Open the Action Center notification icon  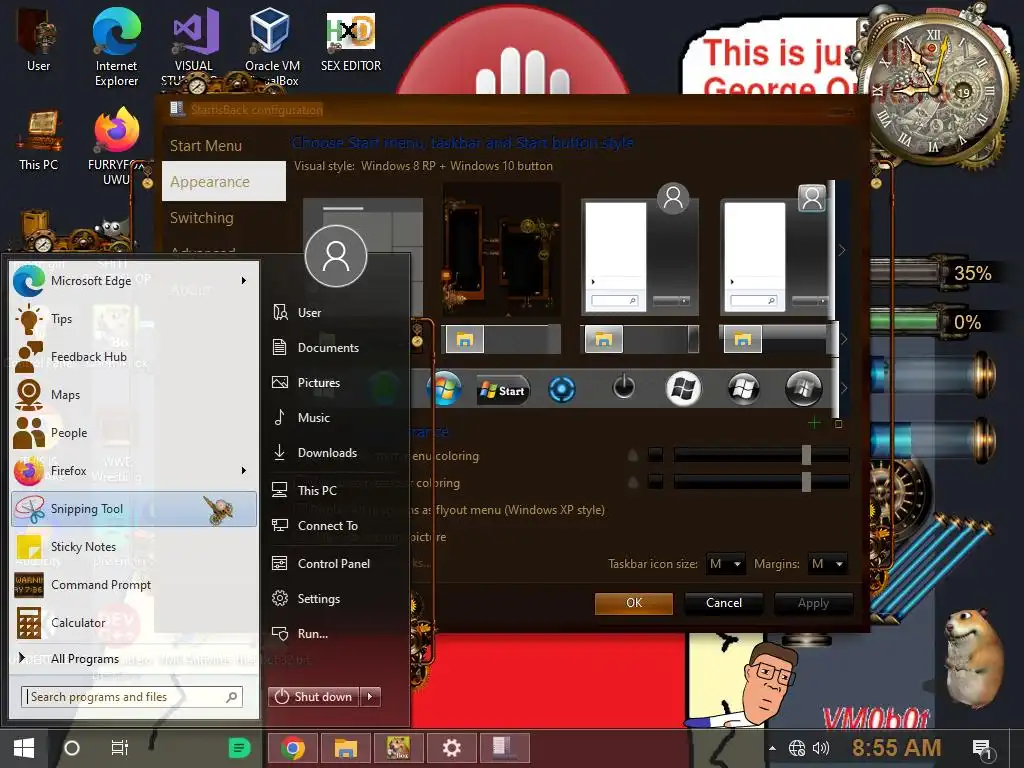click(x=982, y=749)
